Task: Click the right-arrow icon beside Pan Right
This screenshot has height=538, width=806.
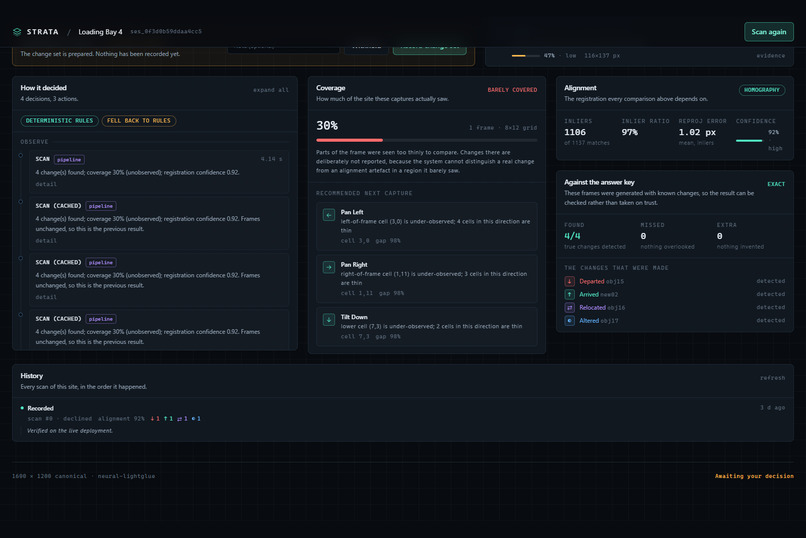Action: pyautogui.click(x=329, y=267)
